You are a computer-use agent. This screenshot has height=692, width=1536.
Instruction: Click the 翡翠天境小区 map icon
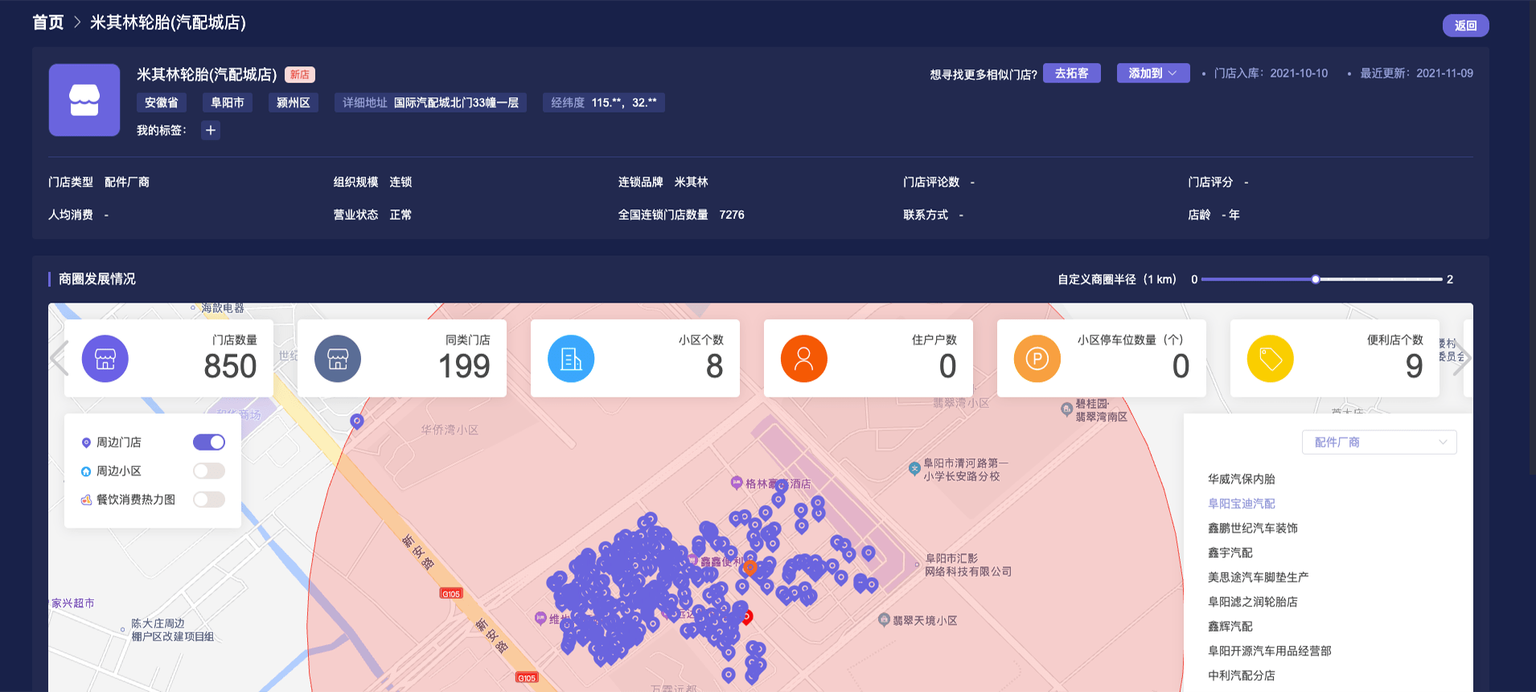click(884, 620)
